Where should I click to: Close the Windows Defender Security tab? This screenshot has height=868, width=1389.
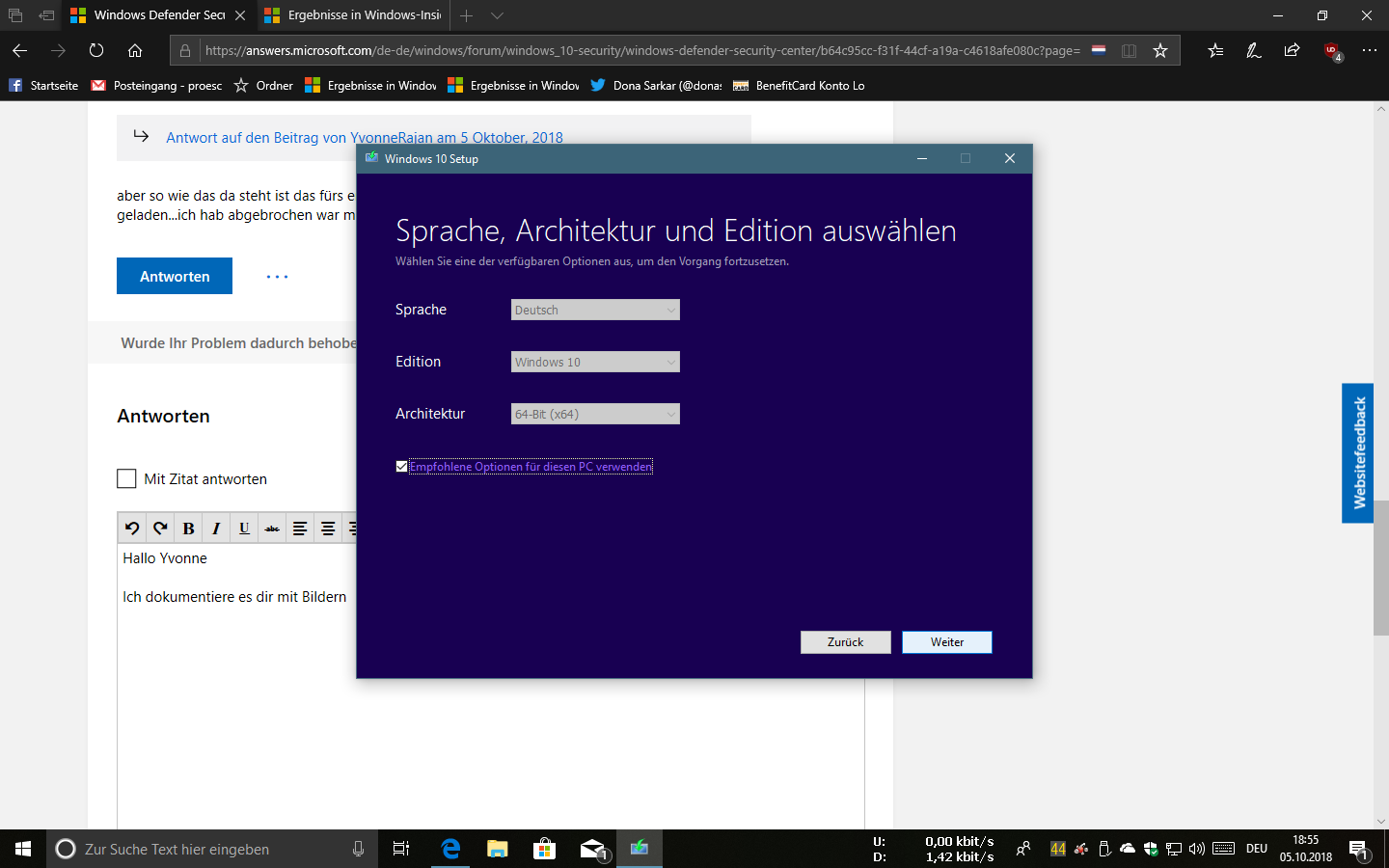[240, 15]
